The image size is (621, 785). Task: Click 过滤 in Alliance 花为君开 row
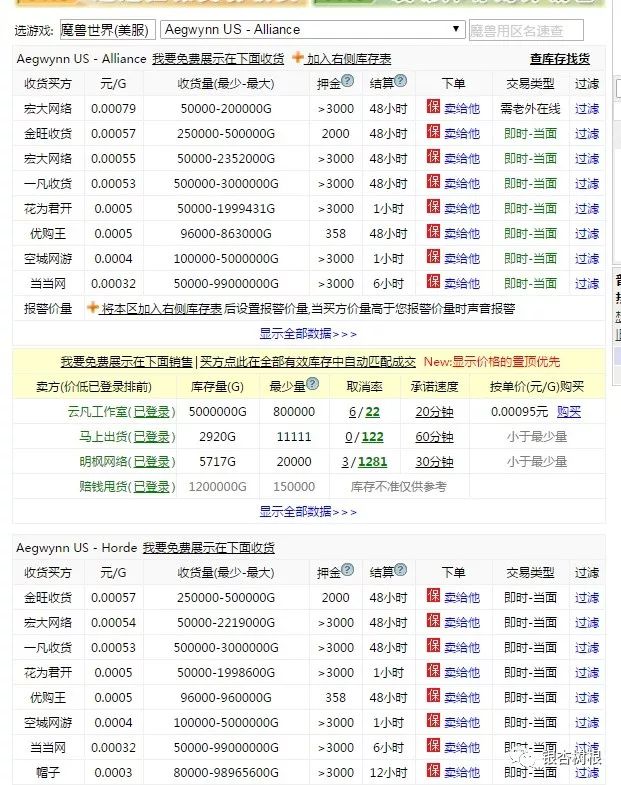pyautogui.click(x=586, y=209)
